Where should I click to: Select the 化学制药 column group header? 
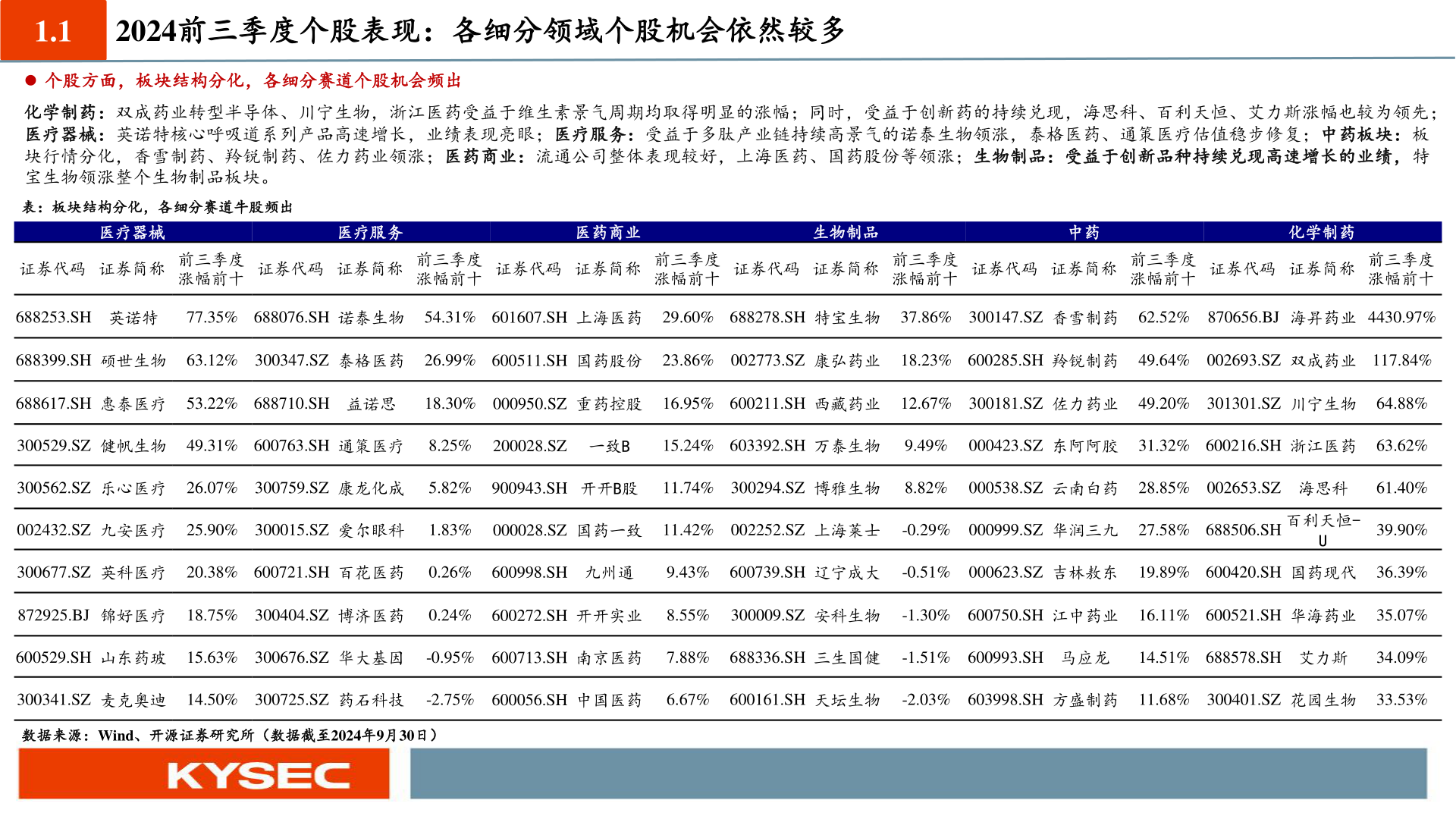(x=1322, y=232)
